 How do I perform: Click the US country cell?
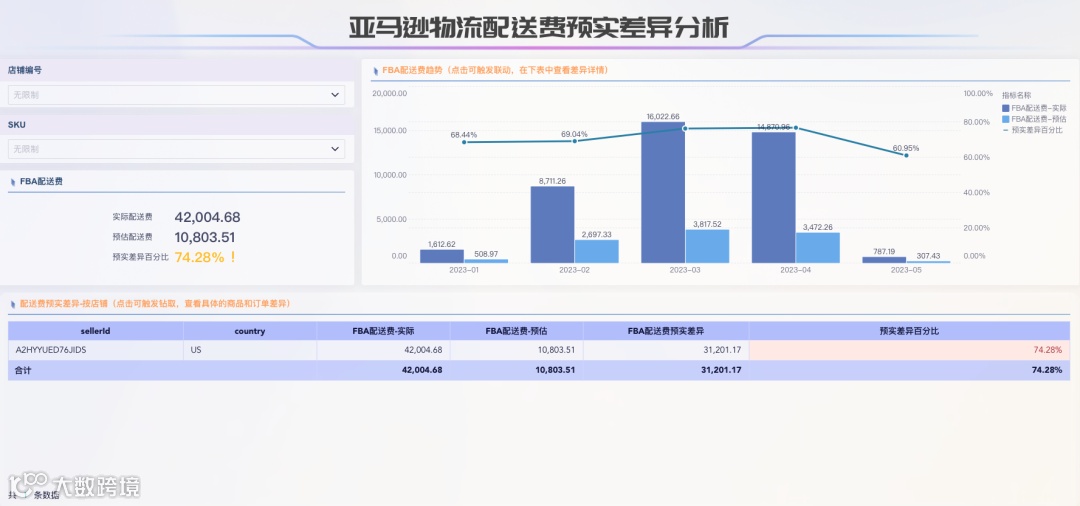[x=250, y=350]
